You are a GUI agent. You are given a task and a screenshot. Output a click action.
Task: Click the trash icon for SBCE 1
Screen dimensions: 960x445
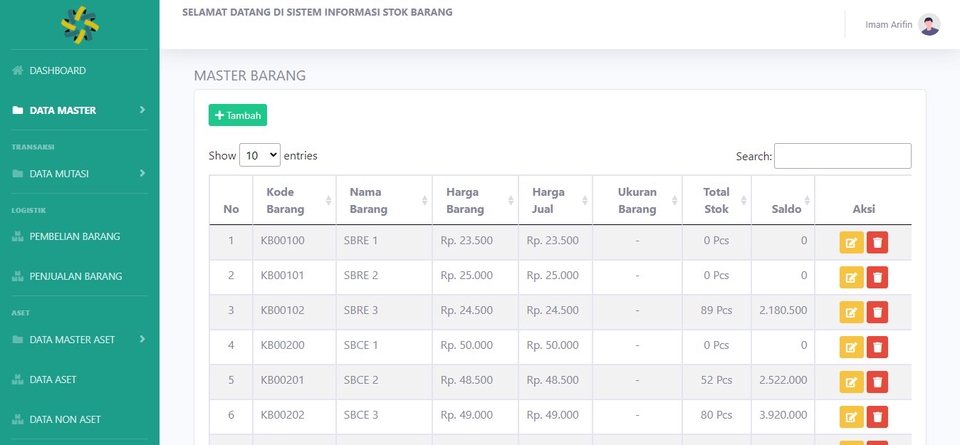[877, 347]
